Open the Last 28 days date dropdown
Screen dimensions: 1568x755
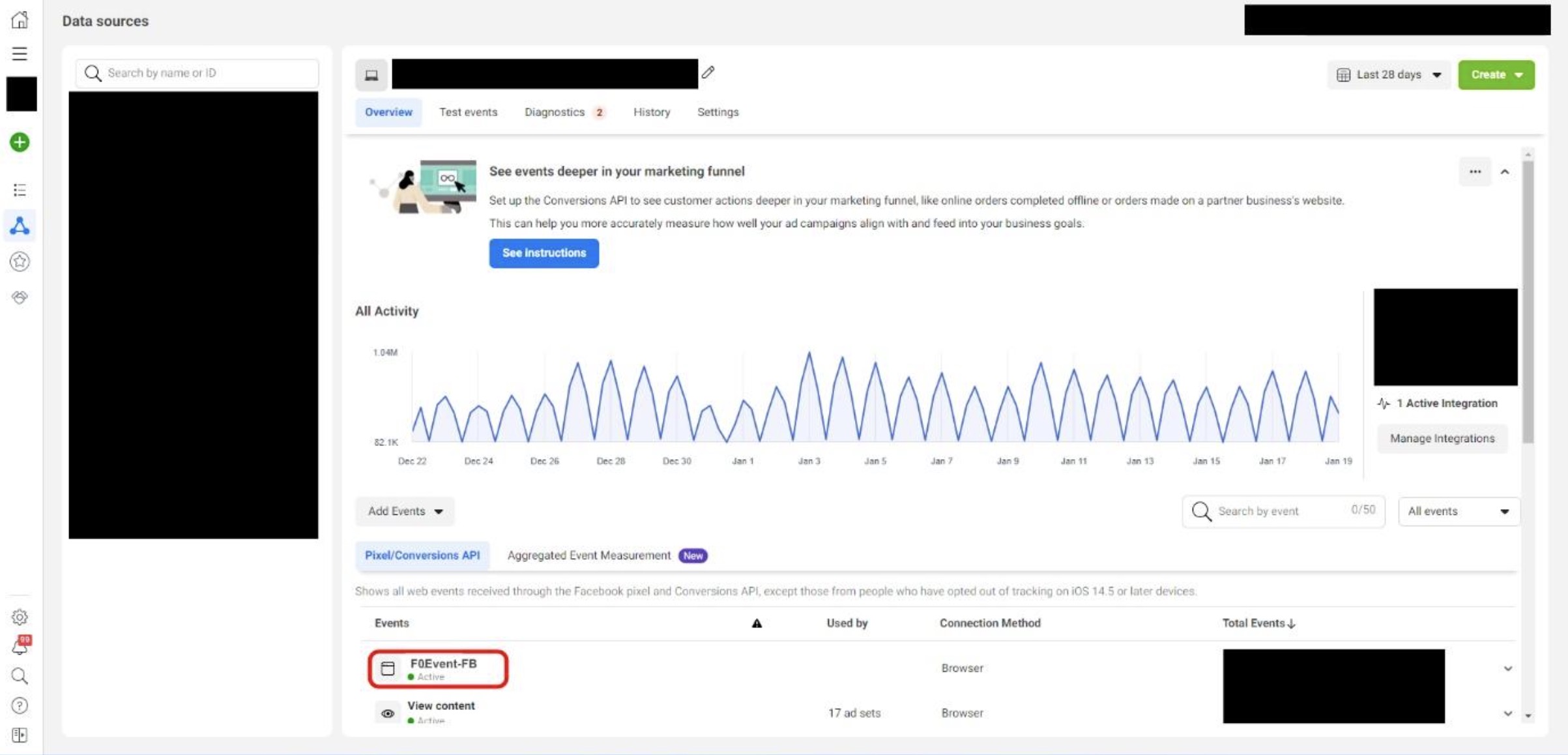tap(1389, 74)
